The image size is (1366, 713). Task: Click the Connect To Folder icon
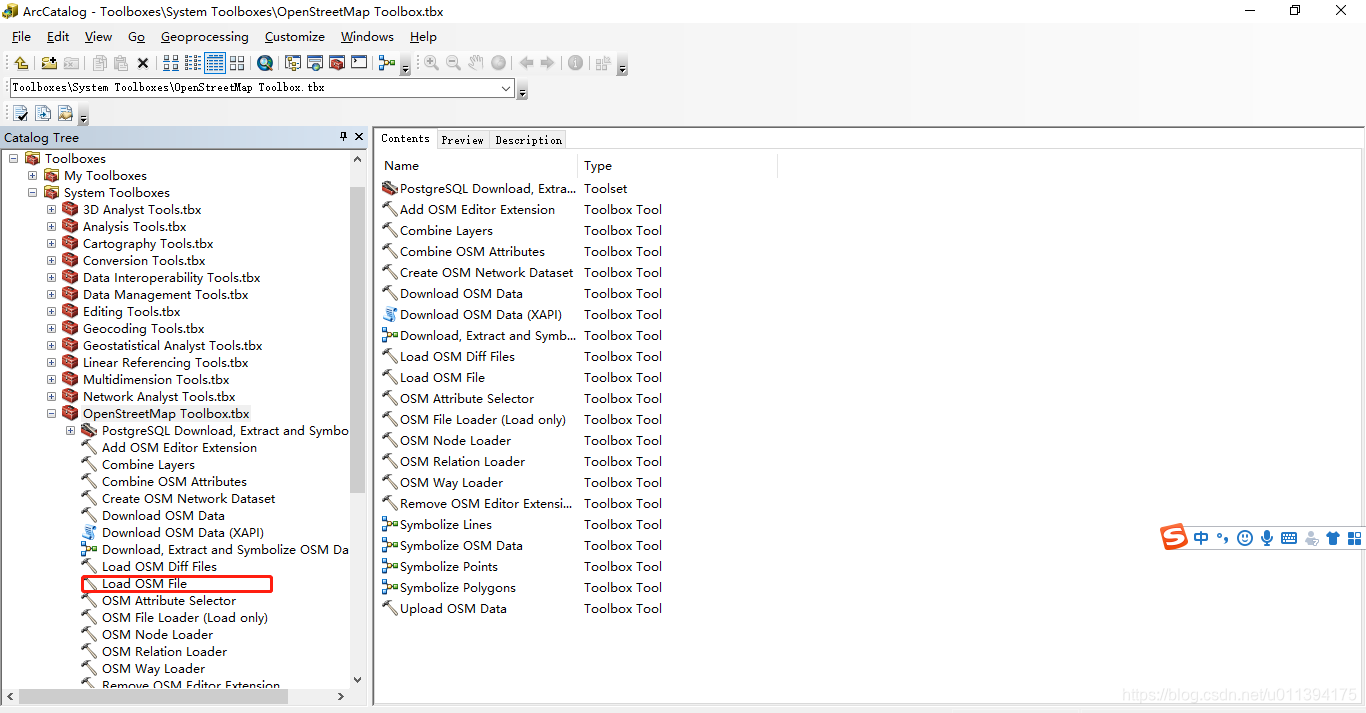click(x=49, y=63)
